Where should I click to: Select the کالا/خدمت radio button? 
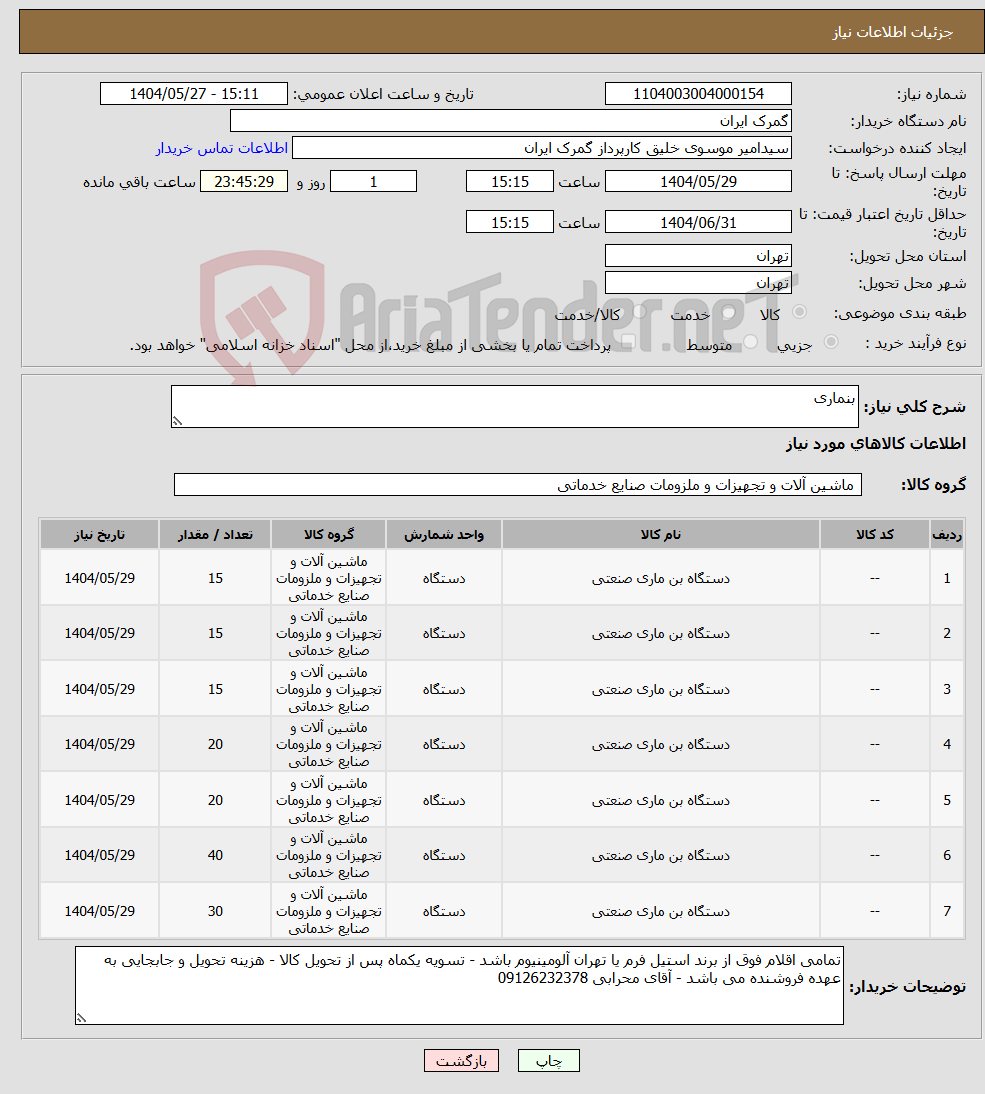tap(639, 312)
